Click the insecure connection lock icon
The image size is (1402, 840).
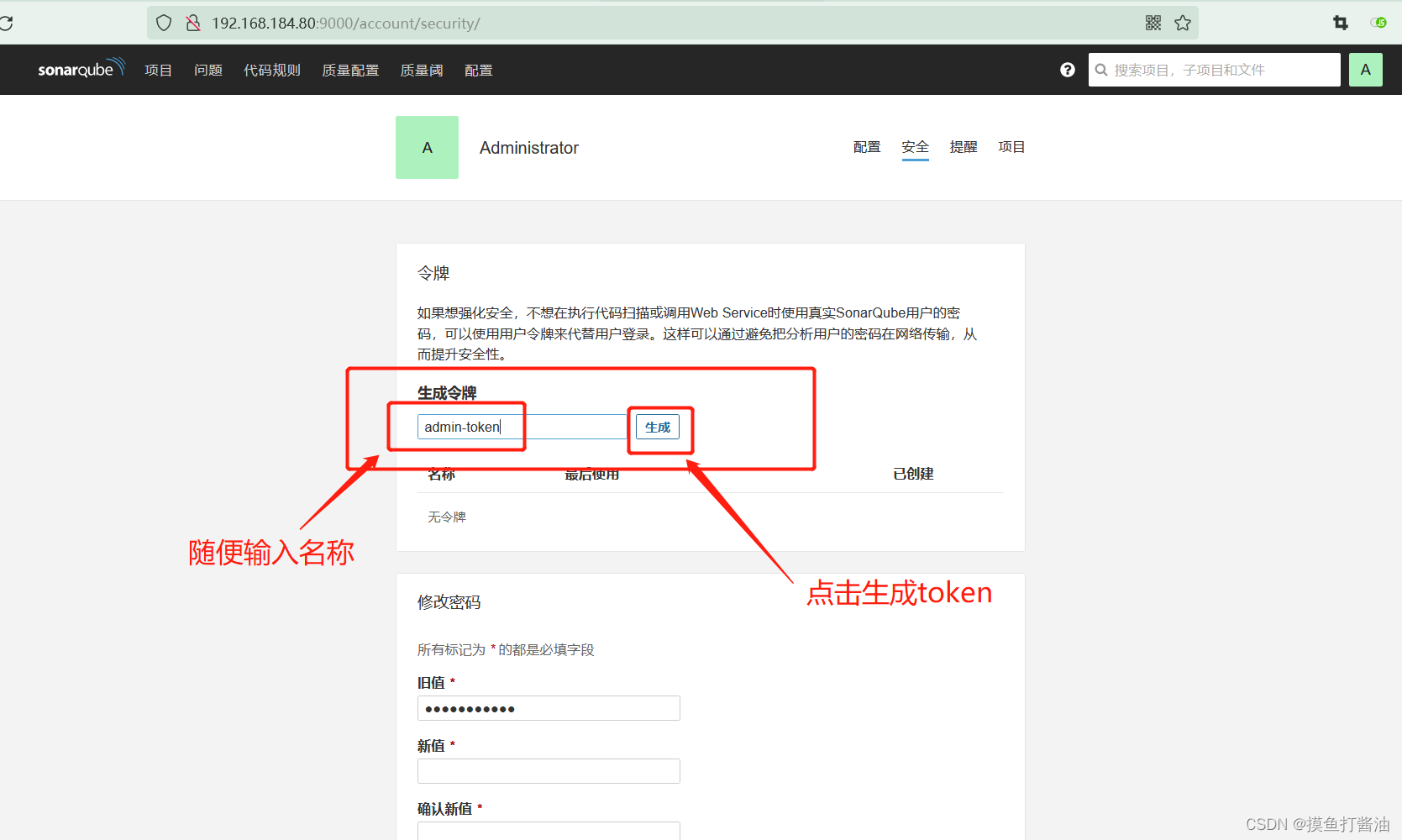(193, 23)
